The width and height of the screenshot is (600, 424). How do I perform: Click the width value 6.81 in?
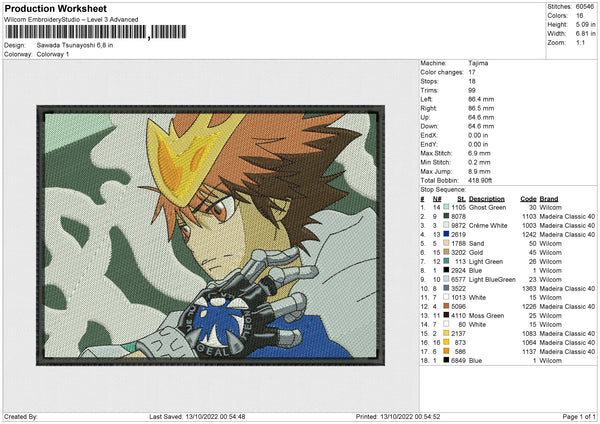point(585,34)
